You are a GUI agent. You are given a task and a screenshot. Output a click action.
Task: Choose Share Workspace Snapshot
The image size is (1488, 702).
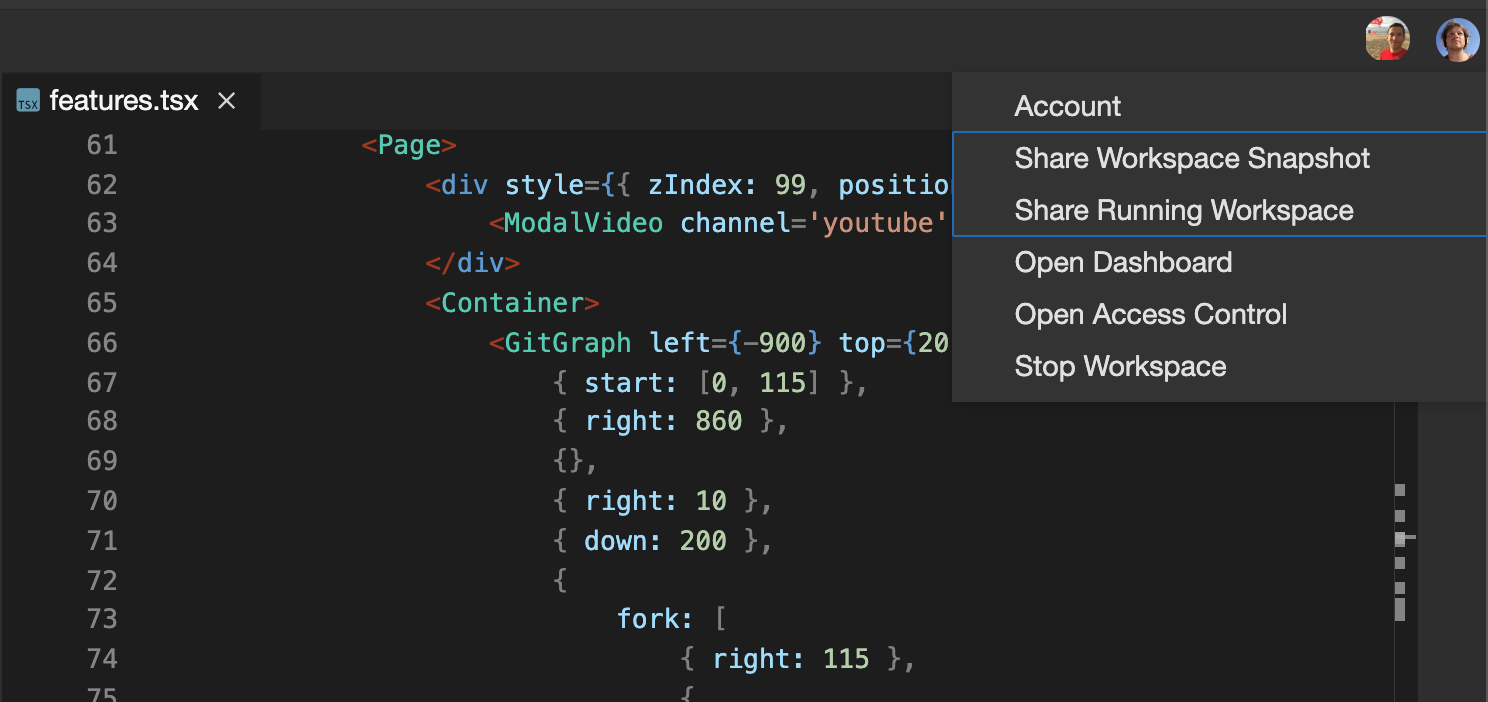coord(1192,158)
